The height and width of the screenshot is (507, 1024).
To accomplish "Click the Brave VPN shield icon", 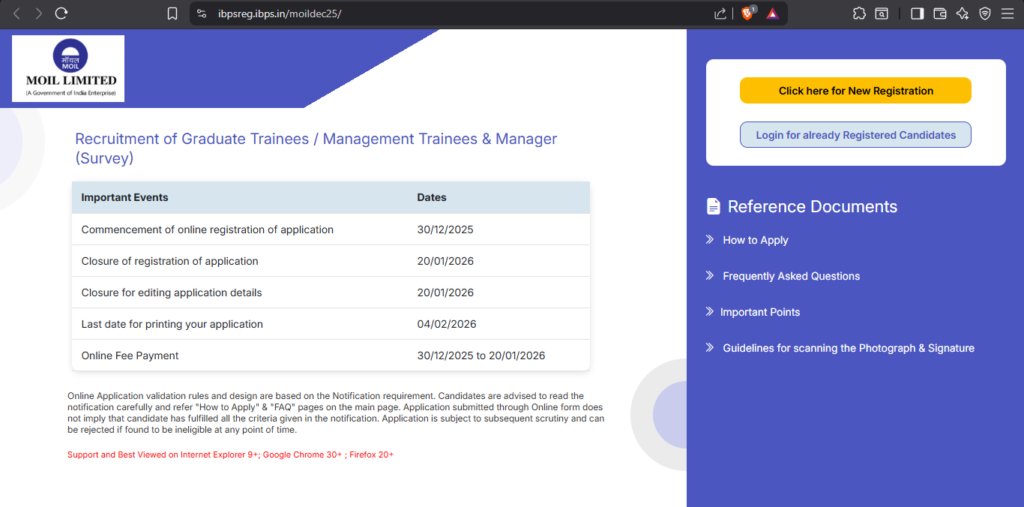I will tap(985, 14).
